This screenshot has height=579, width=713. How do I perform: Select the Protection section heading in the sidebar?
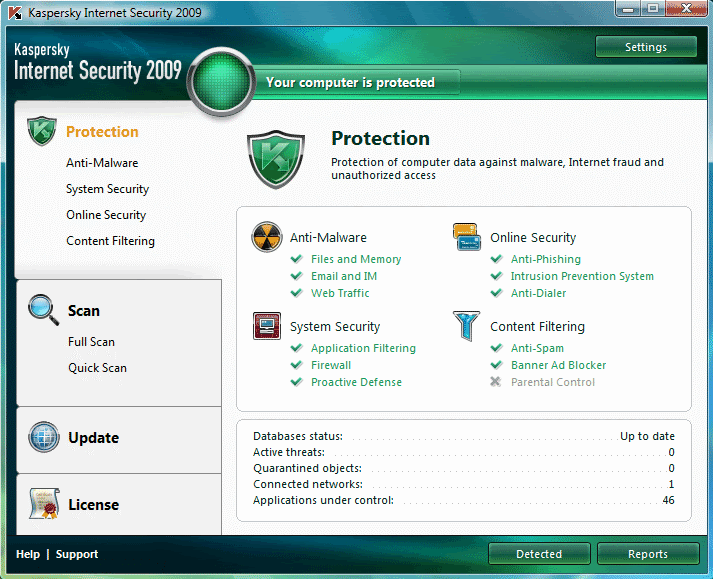(x=102, y=131)
